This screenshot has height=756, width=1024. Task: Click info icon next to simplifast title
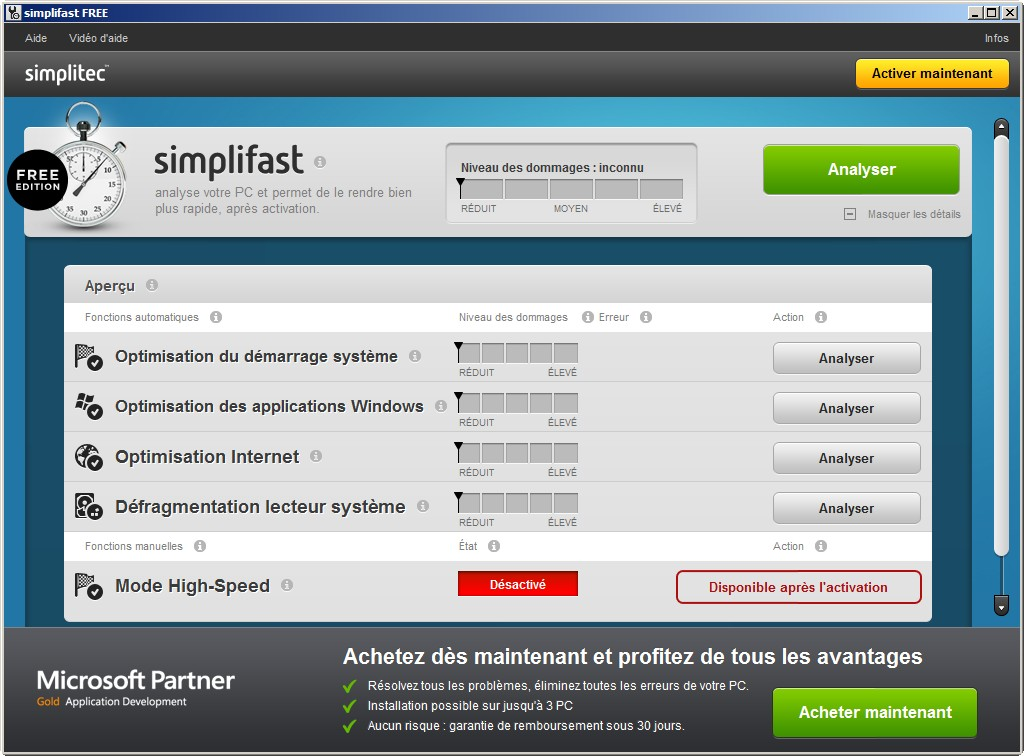(320, 161)
